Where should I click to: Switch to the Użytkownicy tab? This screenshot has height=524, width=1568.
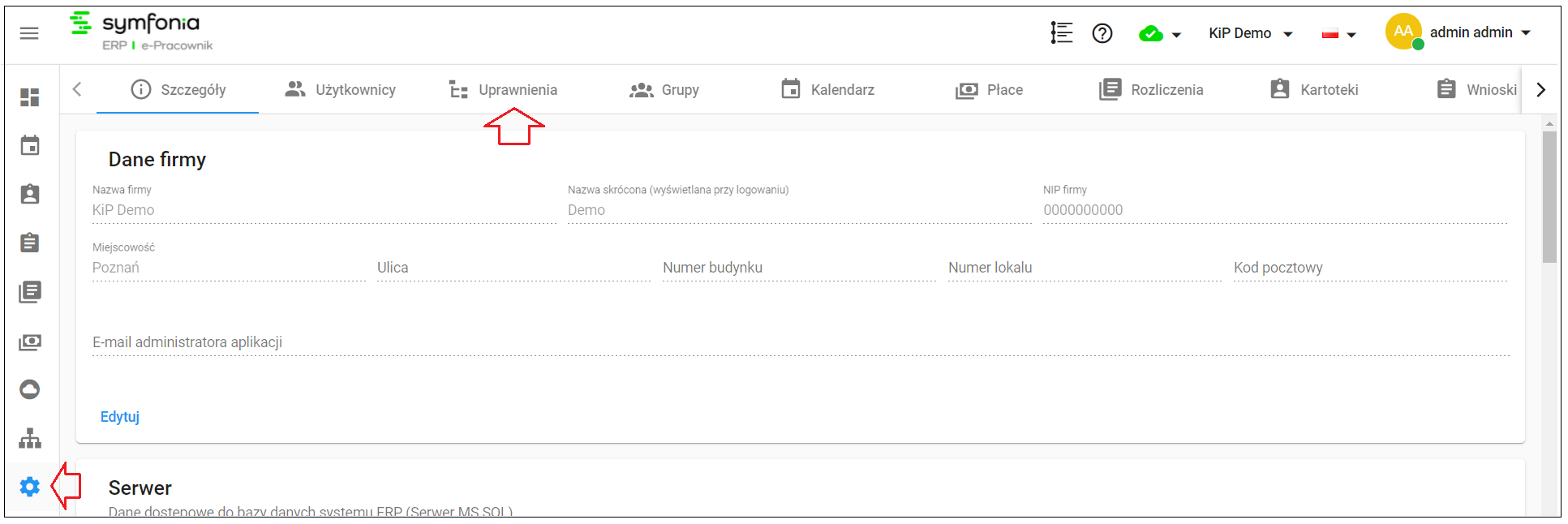pyautogui.click(x=340, y=89)
